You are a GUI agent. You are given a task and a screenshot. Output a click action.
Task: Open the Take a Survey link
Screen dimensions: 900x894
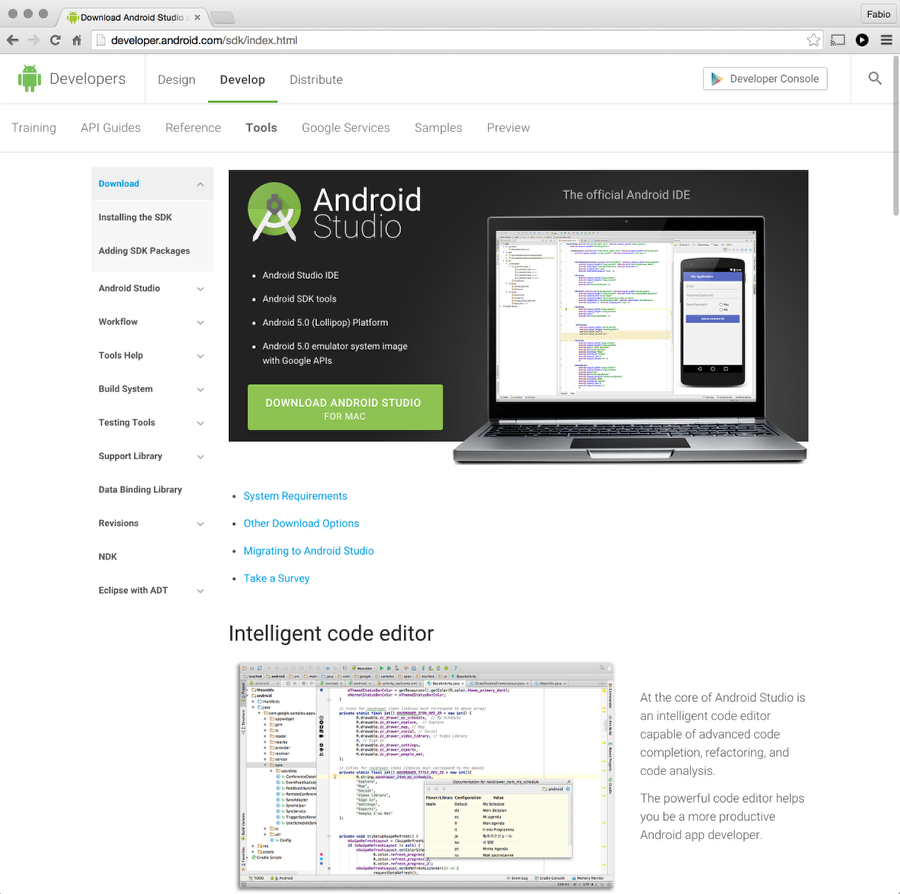pos(276,578)
